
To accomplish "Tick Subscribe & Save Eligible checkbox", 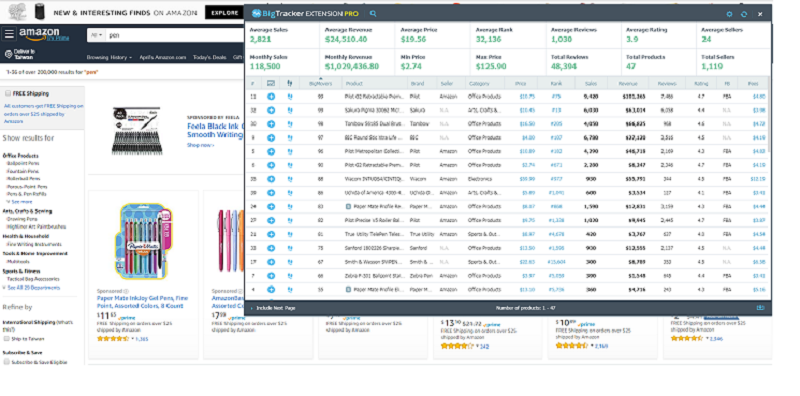I will [7, 362].
